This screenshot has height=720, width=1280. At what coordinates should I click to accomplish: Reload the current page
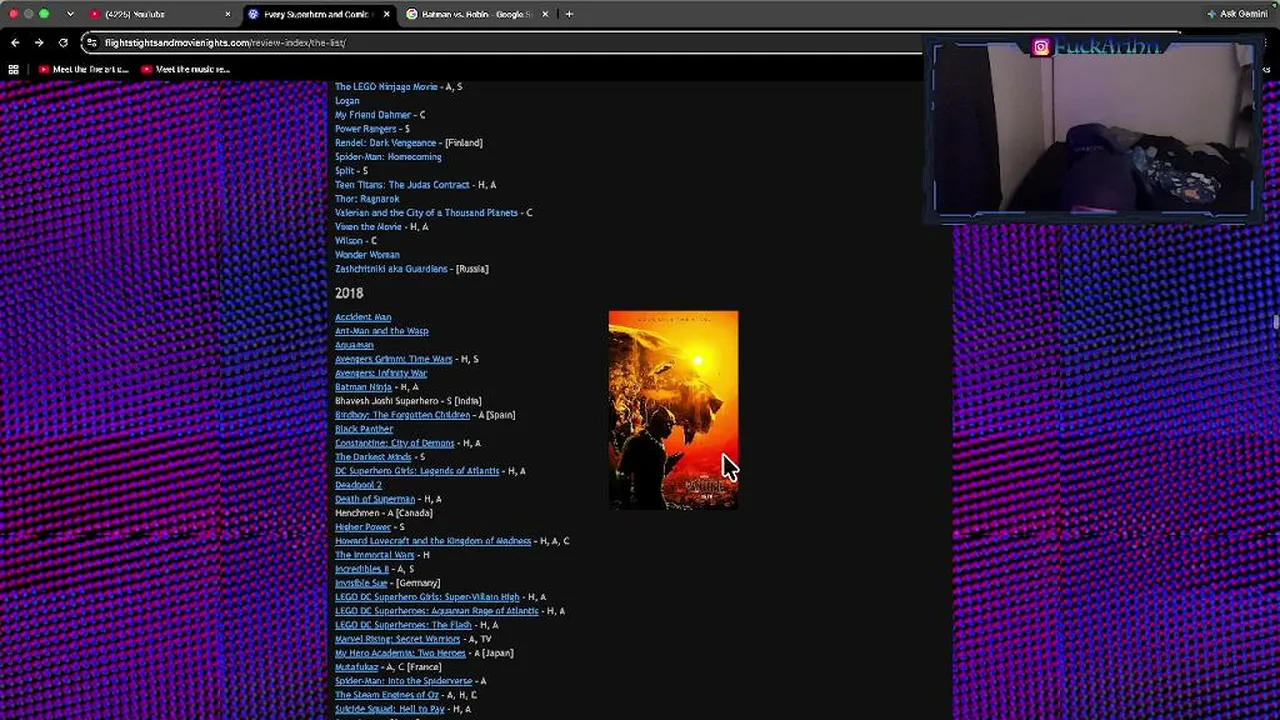click(x=63, y=43)
